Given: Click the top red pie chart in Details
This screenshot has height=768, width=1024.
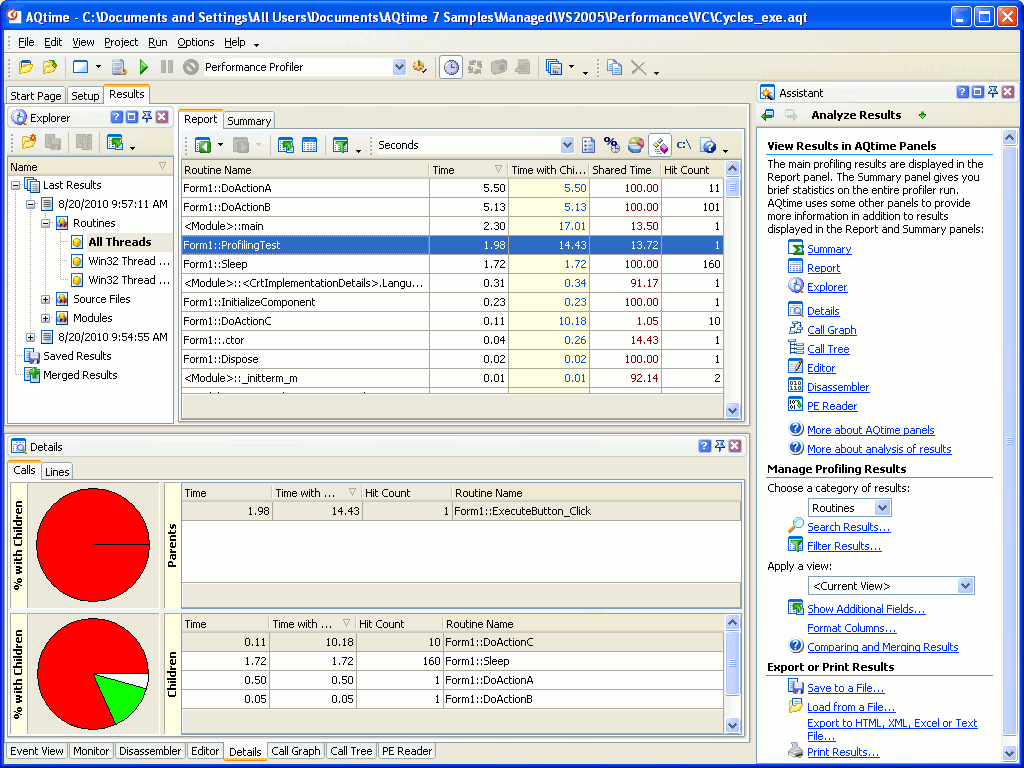Looking at the screenshot, I should pos(93,545).
